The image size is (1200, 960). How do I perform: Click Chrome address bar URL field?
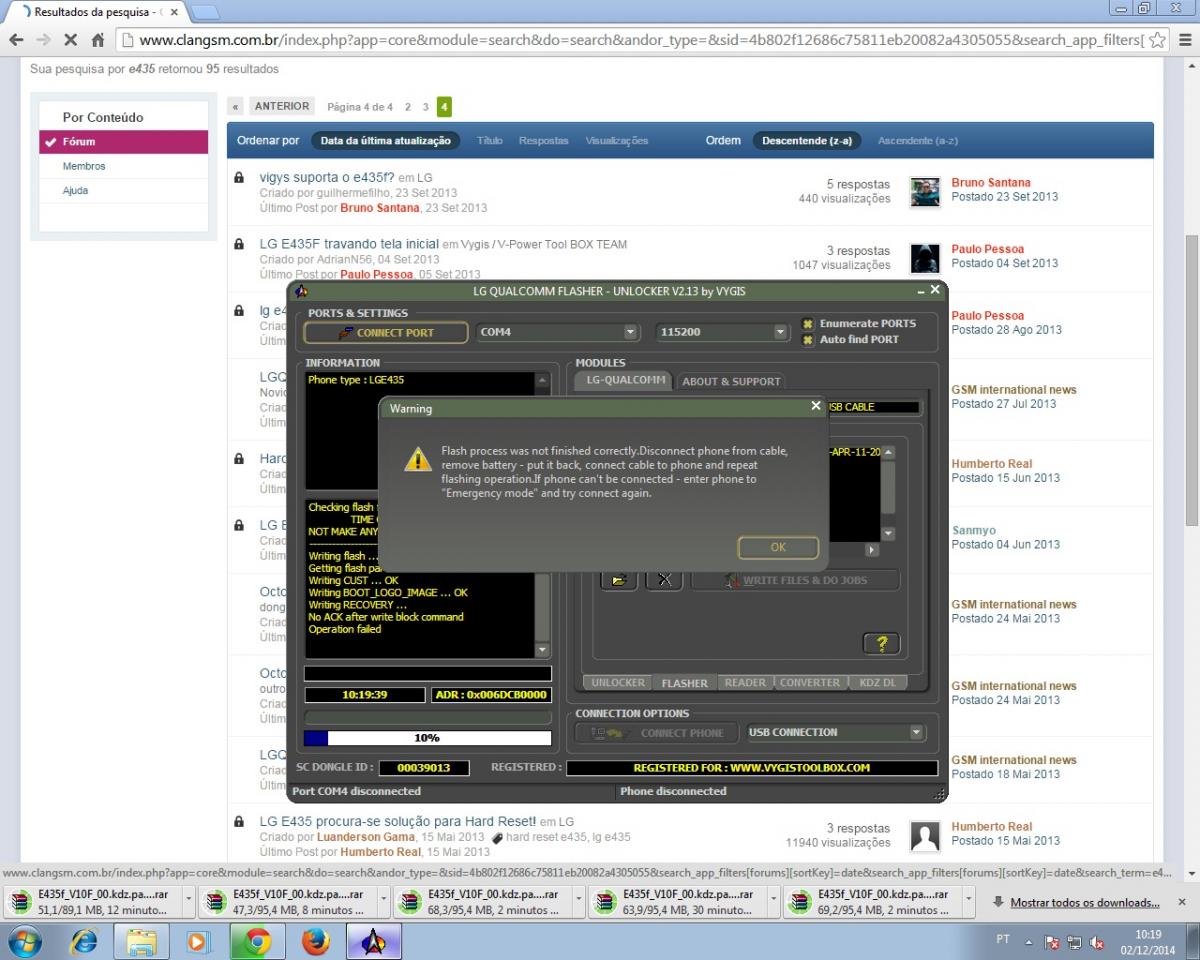(640, 40)
